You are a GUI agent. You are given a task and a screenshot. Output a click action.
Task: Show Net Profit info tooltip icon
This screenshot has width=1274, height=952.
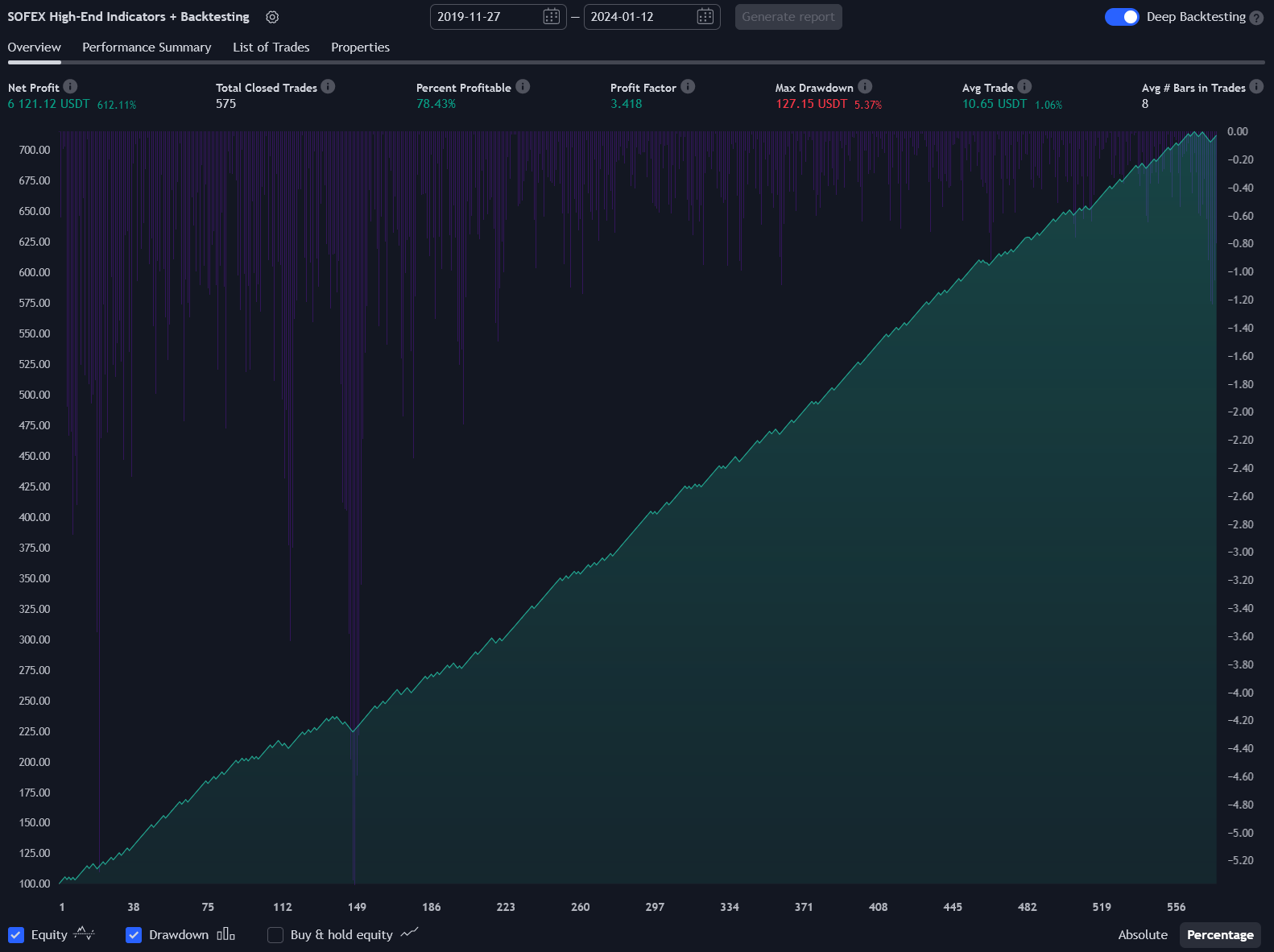[x=70, y=86]
